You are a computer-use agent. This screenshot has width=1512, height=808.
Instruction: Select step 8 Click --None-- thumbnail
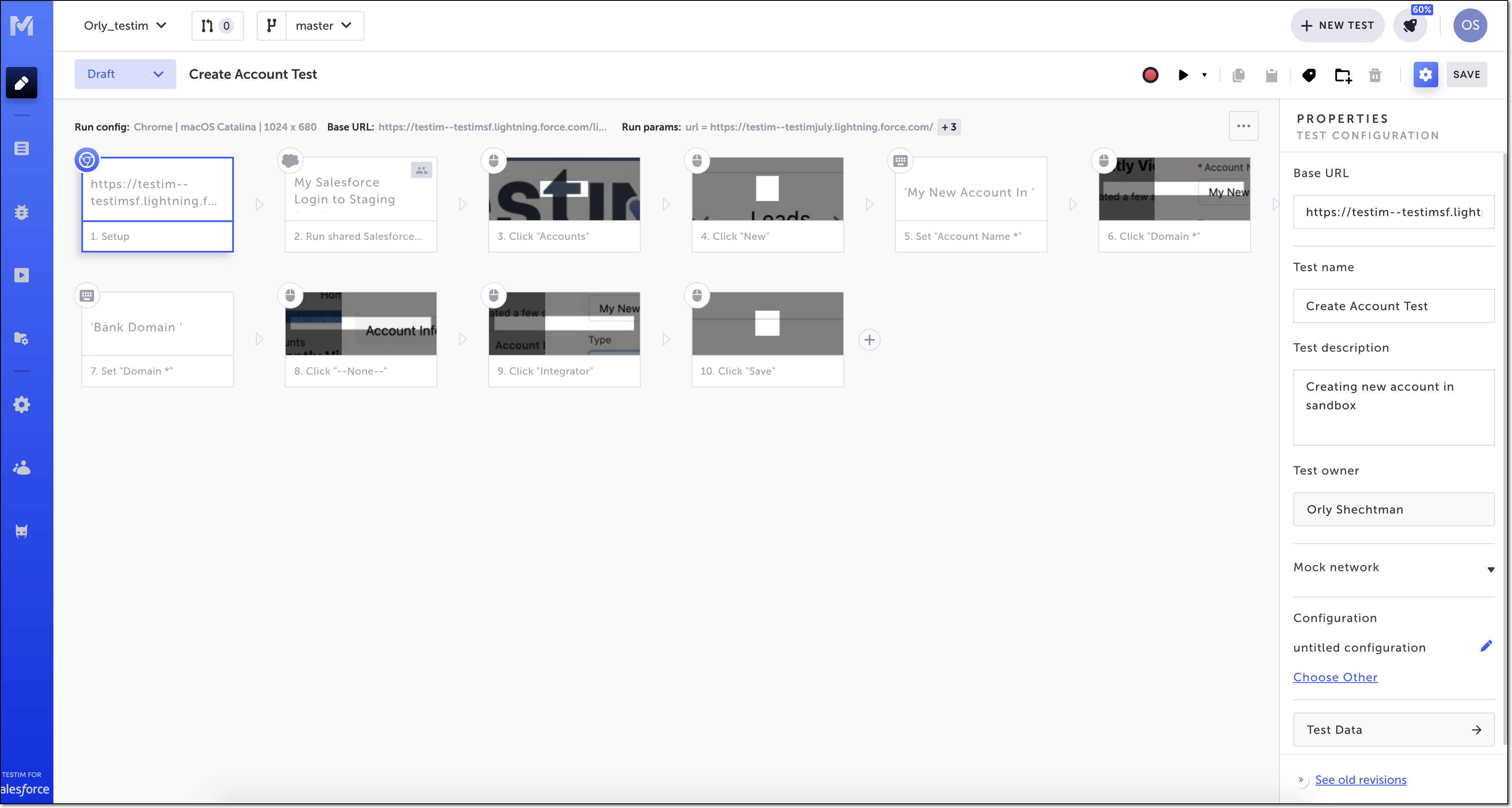click(x=361, y=324)
